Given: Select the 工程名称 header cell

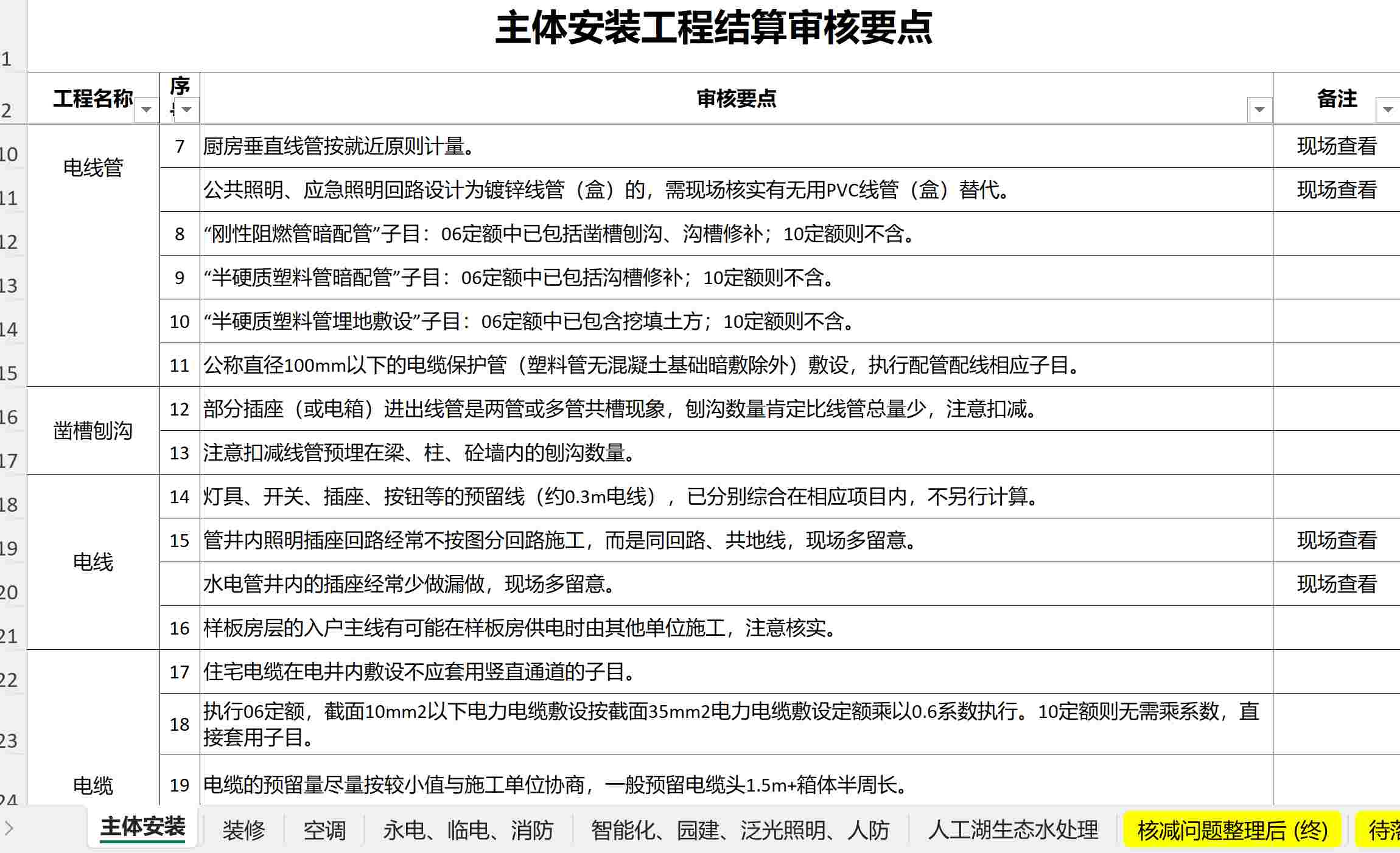Looking at the screenshot, I should (93, 98).
